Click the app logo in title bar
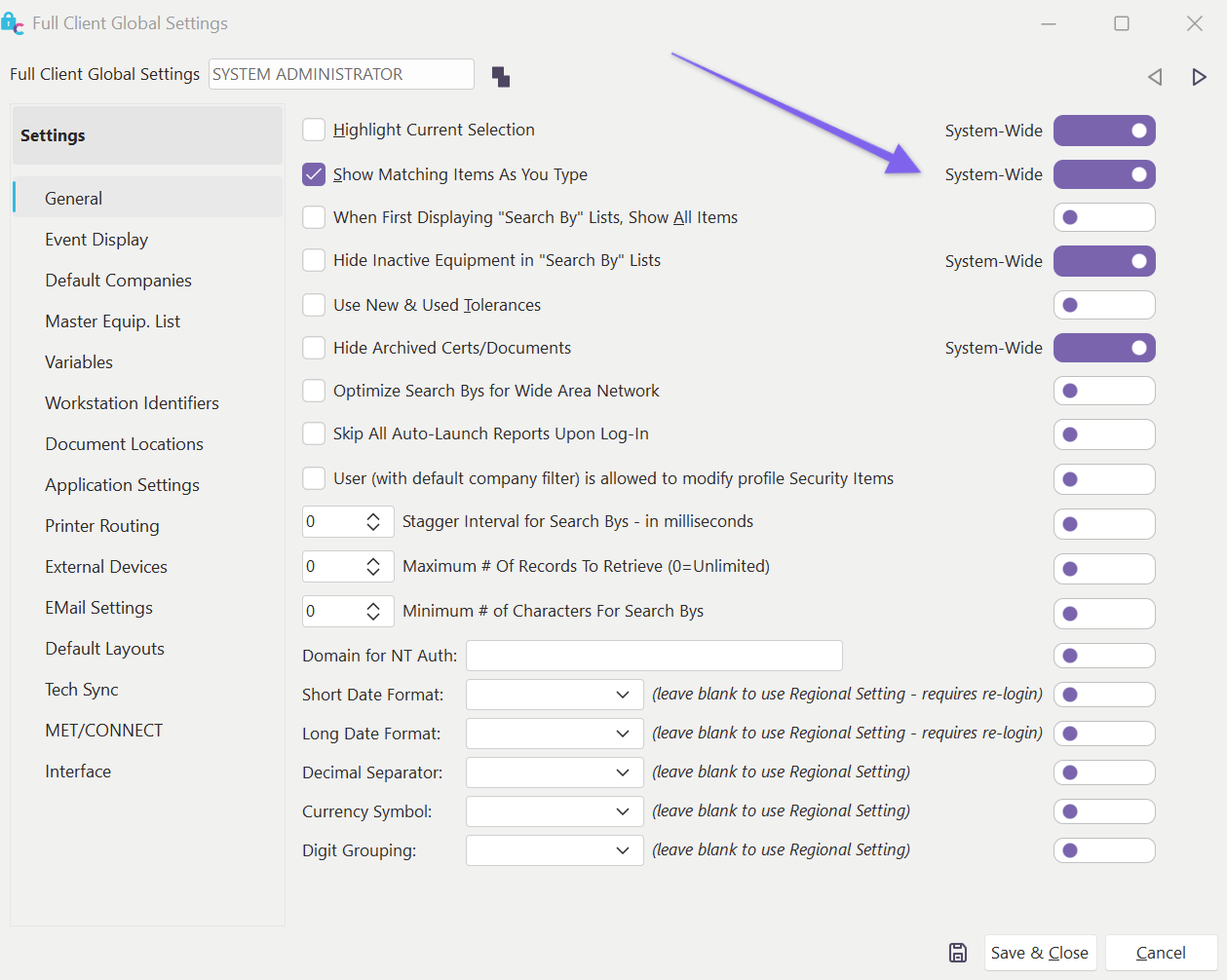This screenshot has width=1227, height=980. (13, 23)
